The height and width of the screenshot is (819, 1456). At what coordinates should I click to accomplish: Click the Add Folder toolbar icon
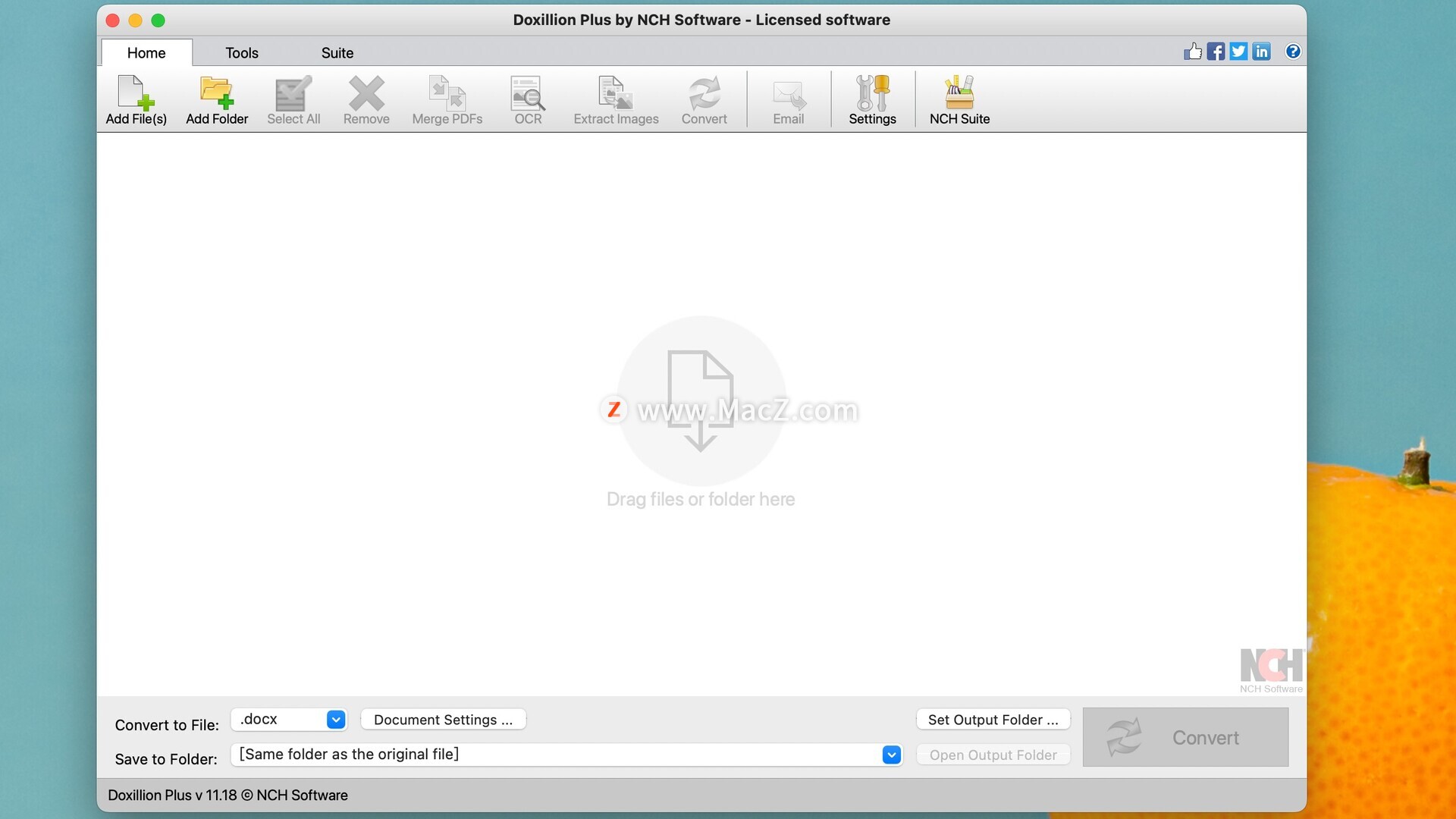pyautogui.click(x=217, y=100)
